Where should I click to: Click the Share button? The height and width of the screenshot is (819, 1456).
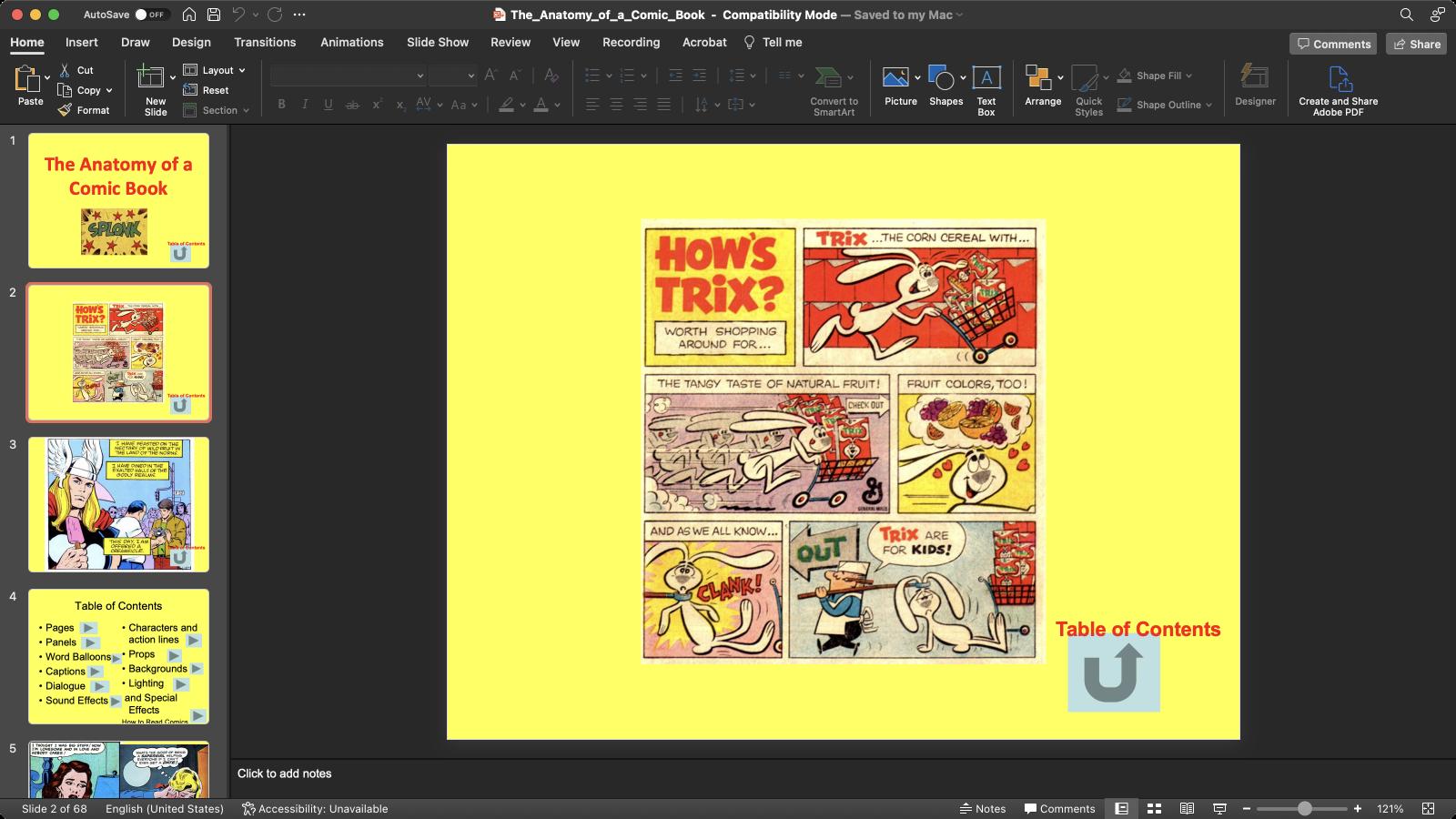[1416, 44]
